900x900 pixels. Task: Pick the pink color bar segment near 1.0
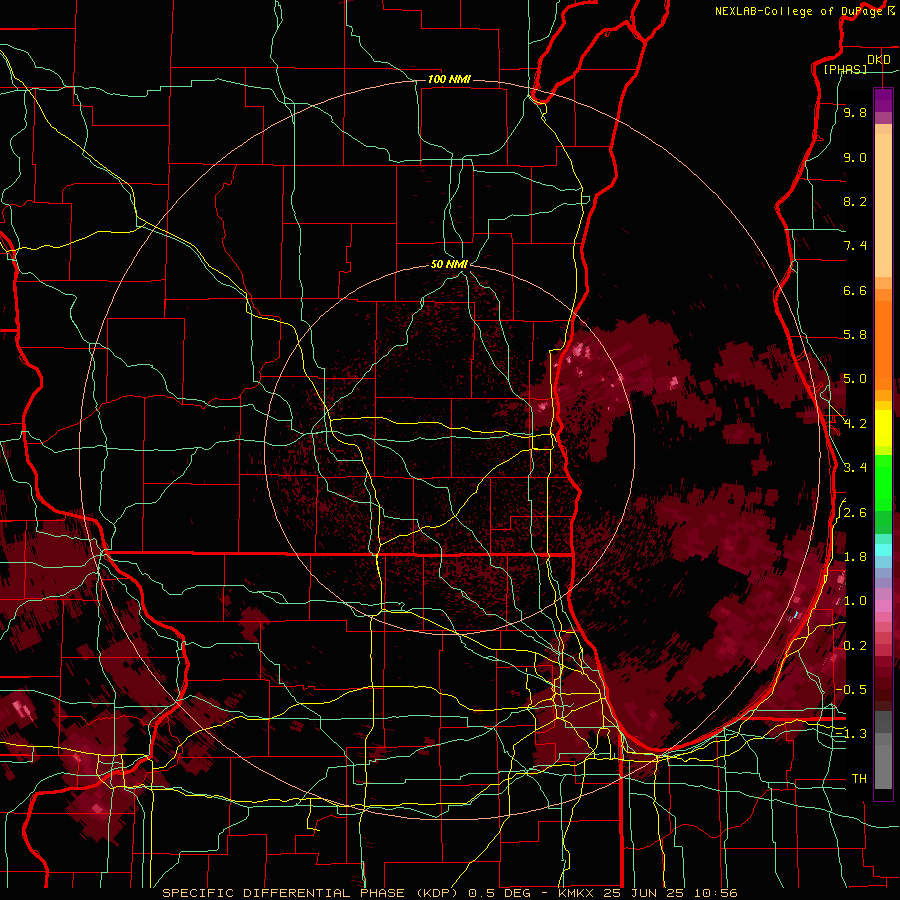click(x=883, y=606)
